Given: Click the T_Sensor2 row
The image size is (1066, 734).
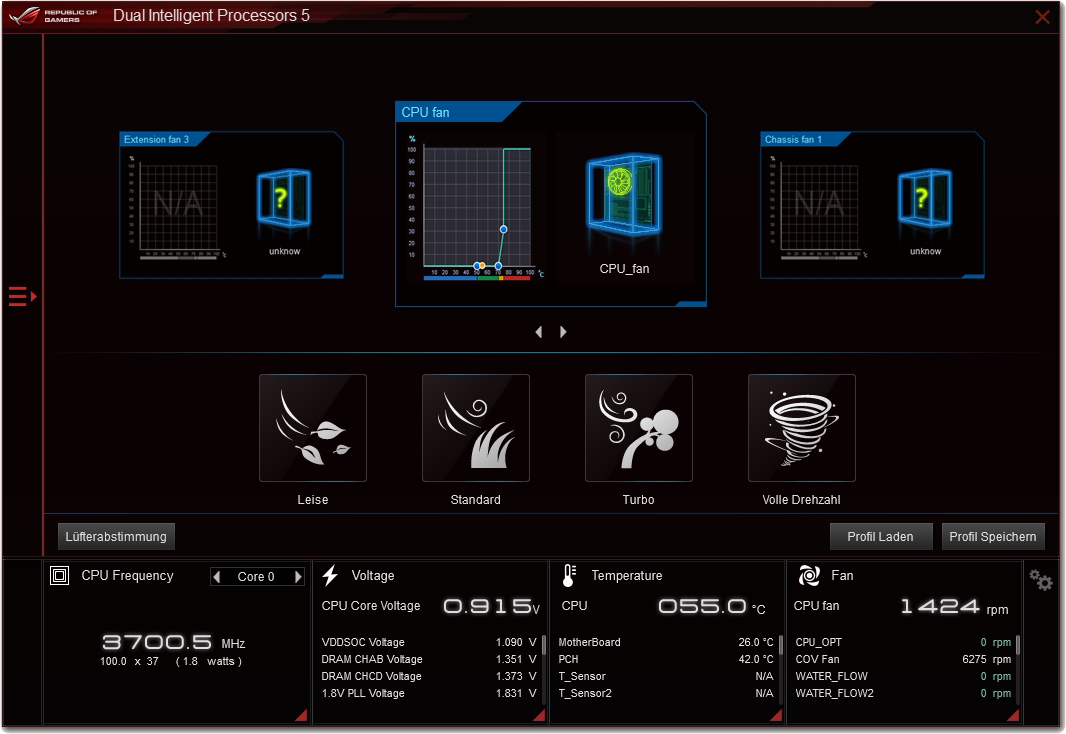Looking at the screenshot, I should [x=666, y=693].
